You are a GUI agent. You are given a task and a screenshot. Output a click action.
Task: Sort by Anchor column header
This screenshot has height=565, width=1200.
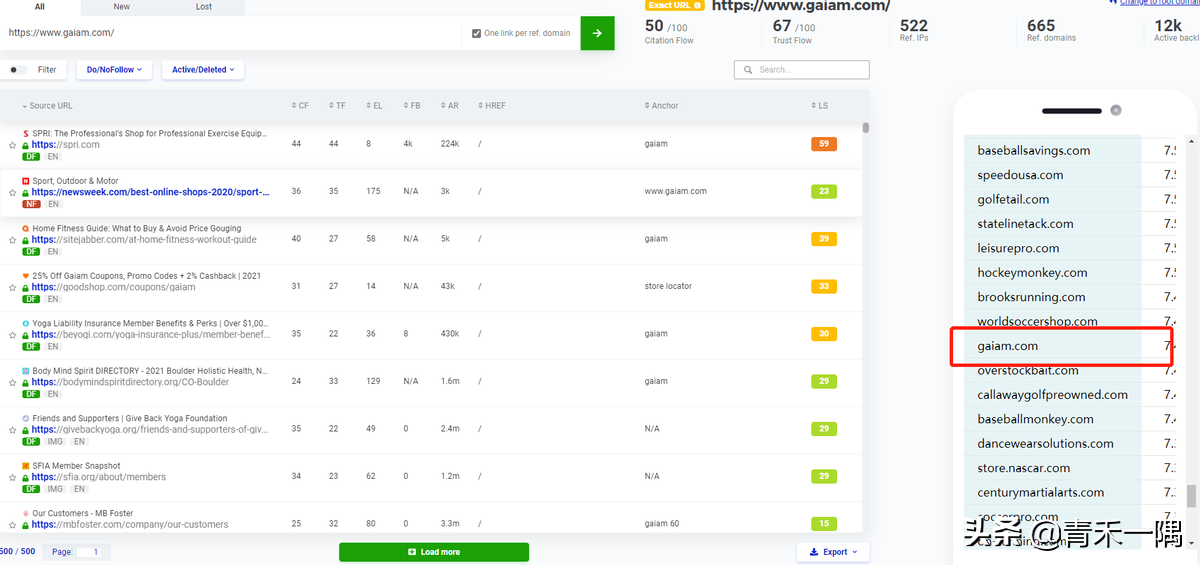[x=662, y=106]
